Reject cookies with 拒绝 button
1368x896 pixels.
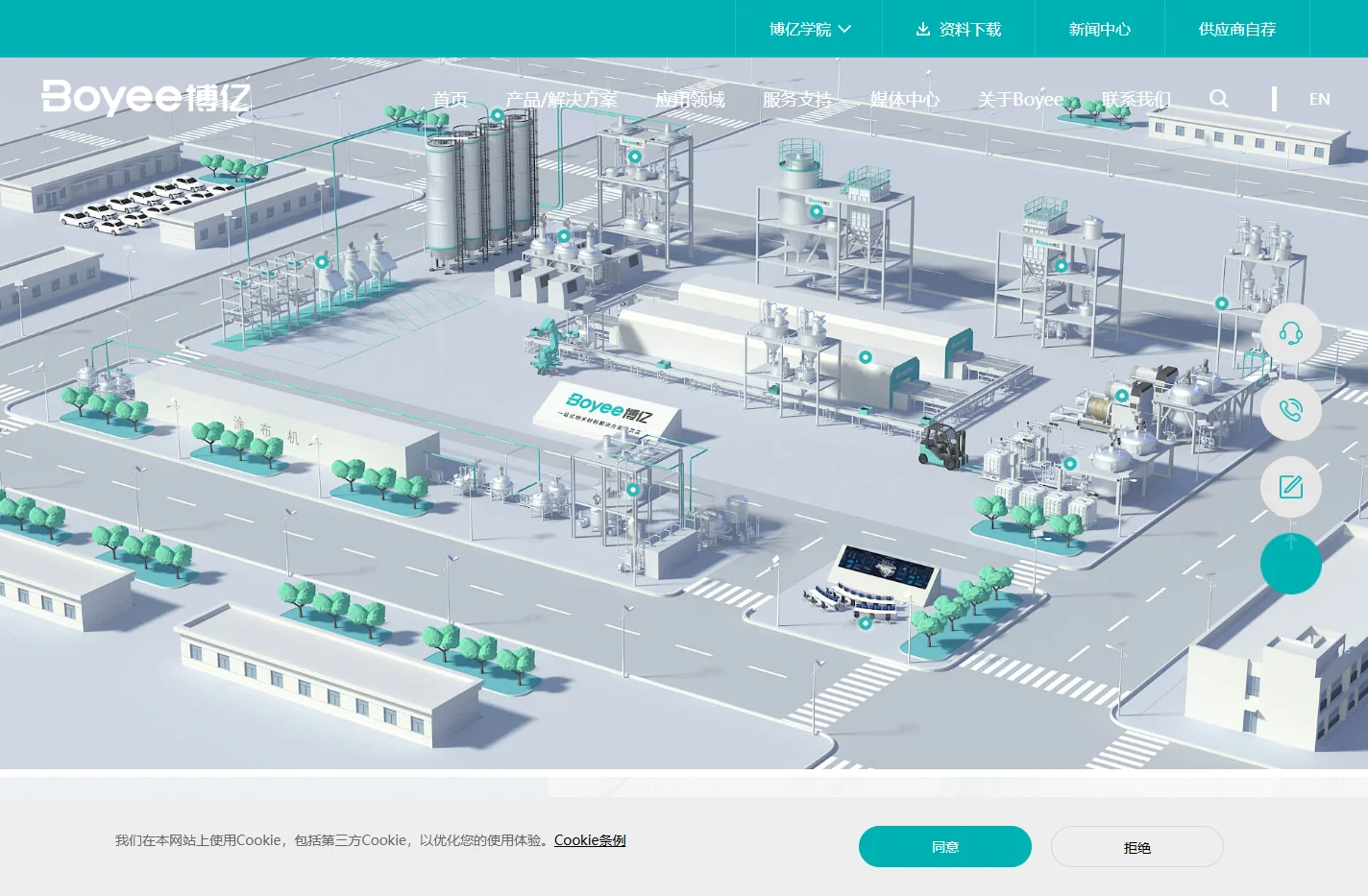(x=1137, y=847)
